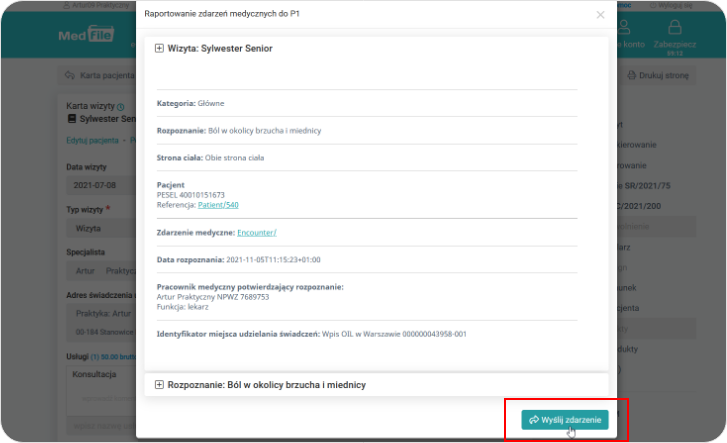Click the clock icon beside Karta wizyty
The image size is (727, 443).
click(x=121, y=105)
